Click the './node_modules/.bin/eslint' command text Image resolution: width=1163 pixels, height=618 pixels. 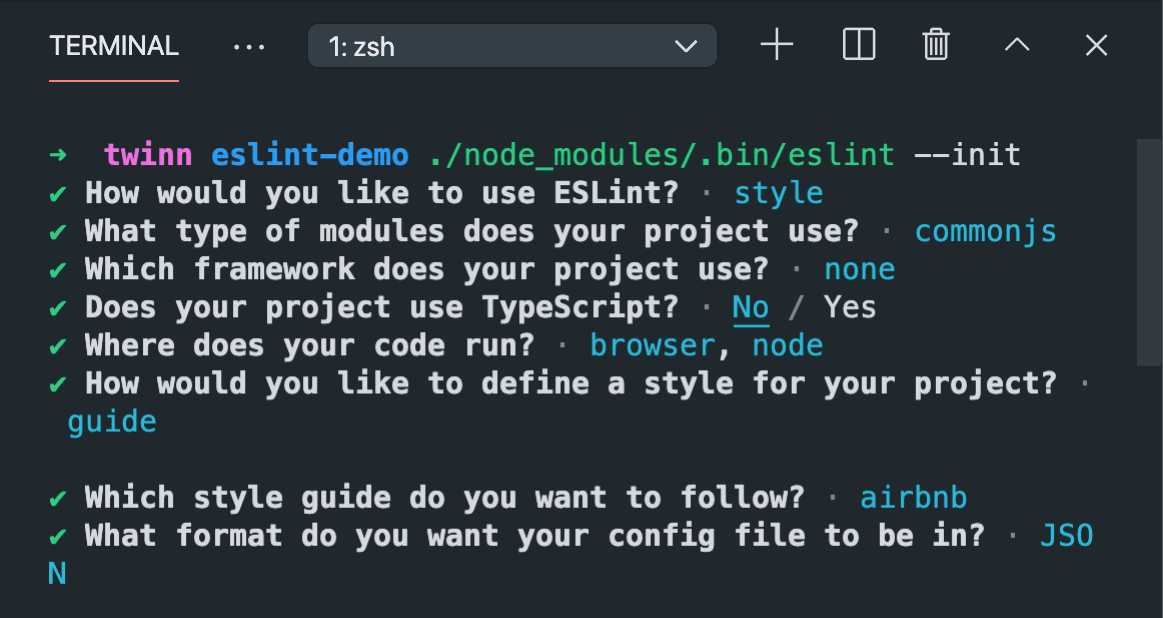(x=662, y=155)
